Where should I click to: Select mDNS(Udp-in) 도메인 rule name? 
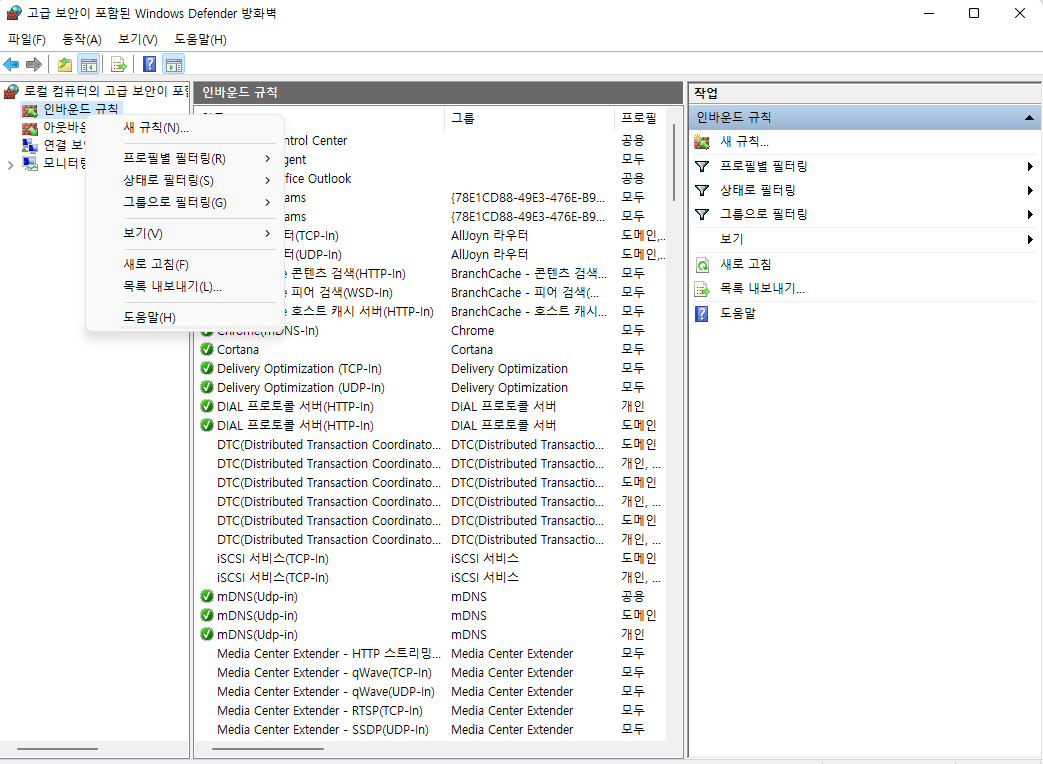click(257, 616)
